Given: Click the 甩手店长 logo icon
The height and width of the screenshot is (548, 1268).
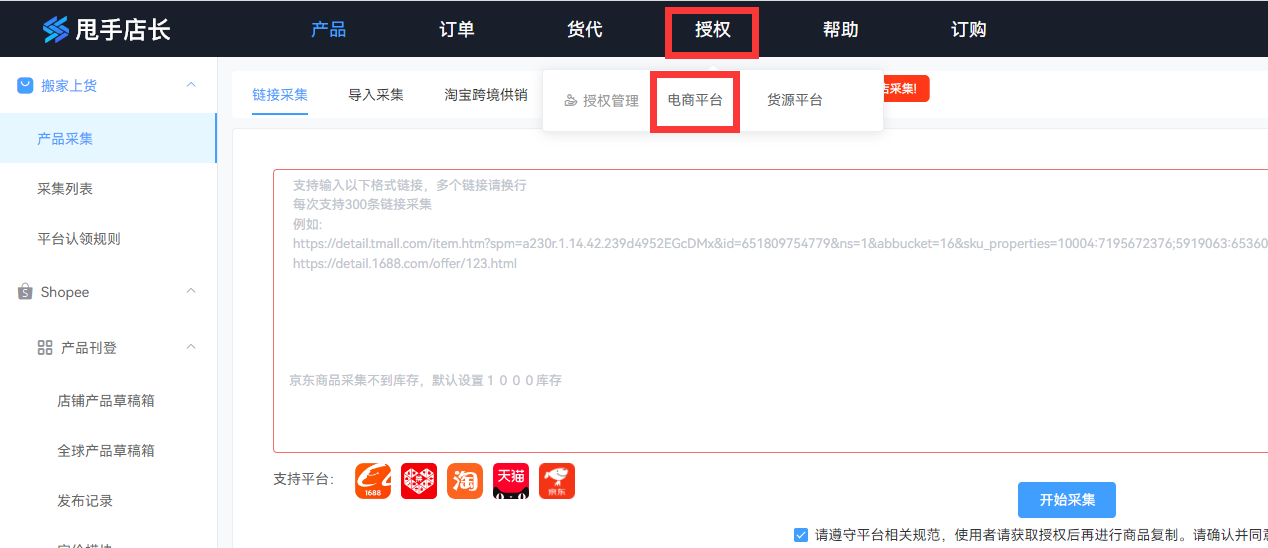Looking at the screenshot, I should pos(56,30).
